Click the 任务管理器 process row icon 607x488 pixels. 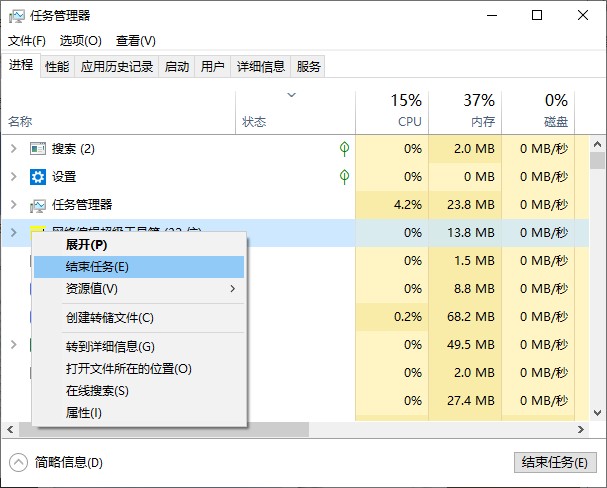coord(38,205)
